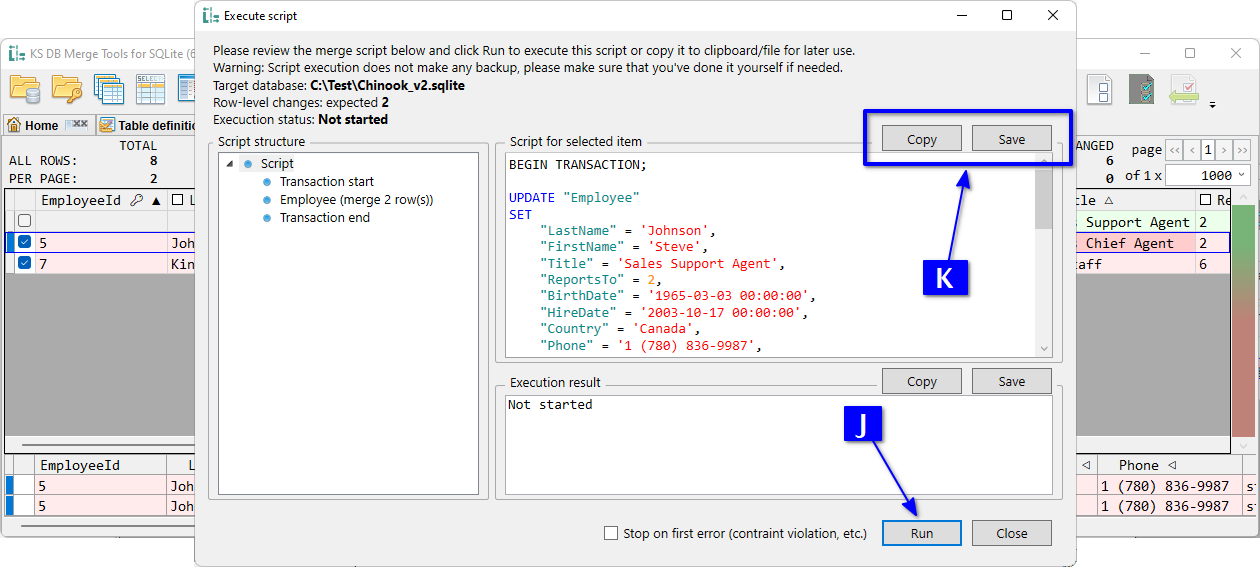Click the BEGIN TRANSACTION; line in script
This screenshot has width=1260, height=567.
(x=578, y=164)
